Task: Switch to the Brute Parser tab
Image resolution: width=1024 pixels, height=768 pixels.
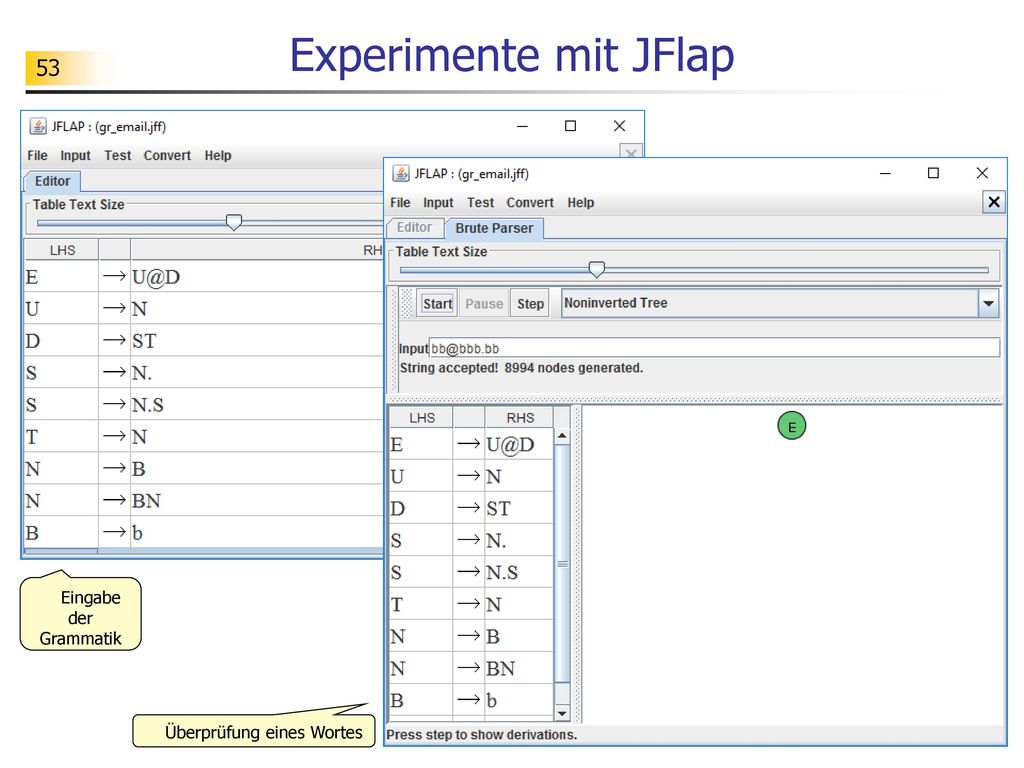Action: (x=494, y=229)
